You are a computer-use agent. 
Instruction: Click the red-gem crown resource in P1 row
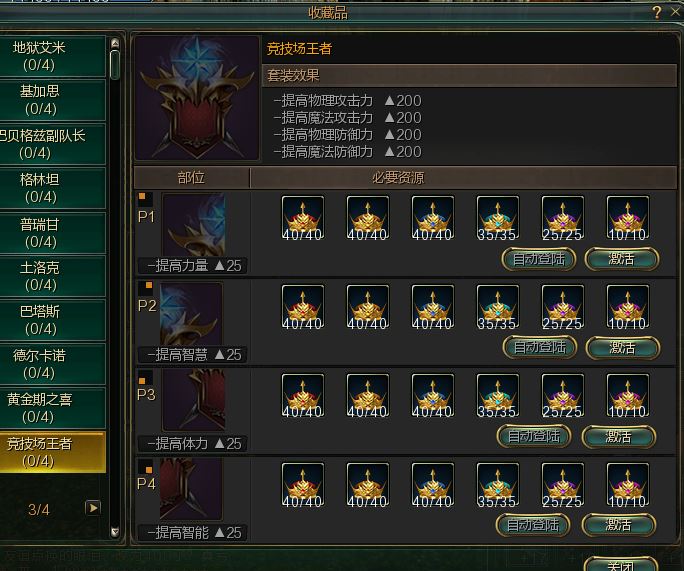(303, 218)
